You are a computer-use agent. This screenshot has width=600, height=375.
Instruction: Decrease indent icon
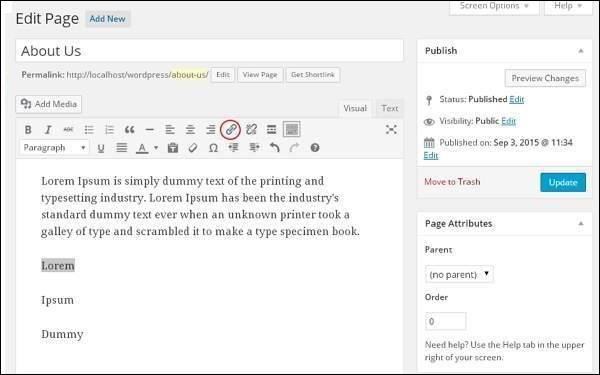pos(233,147)
